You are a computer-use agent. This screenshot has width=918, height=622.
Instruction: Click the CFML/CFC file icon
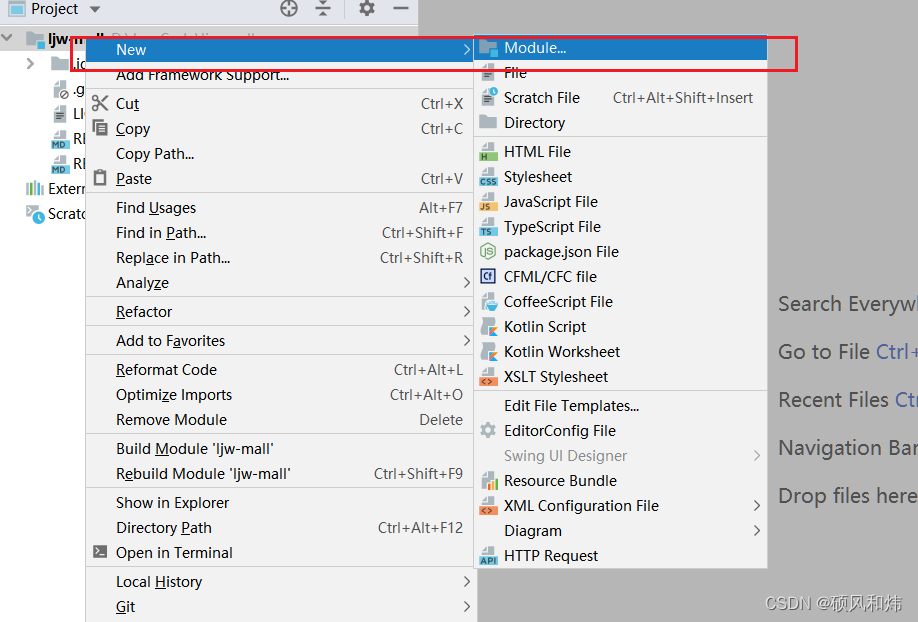(488, 276)
